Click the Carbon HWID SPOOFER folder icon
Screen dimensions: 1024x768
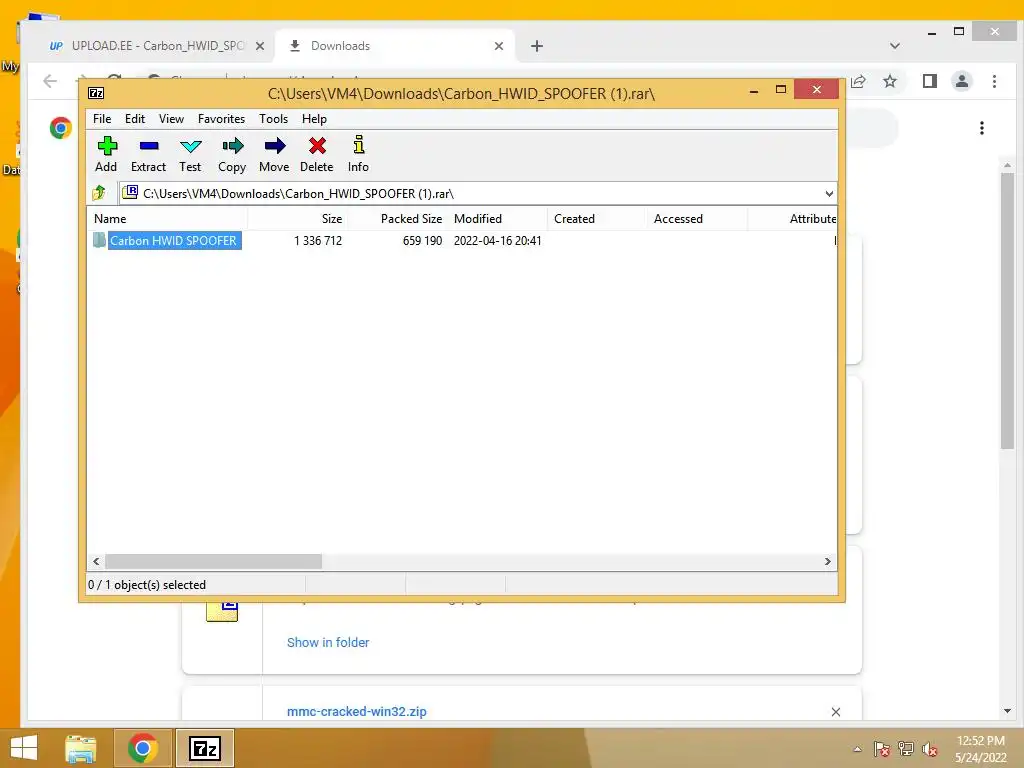click(99, 240)
